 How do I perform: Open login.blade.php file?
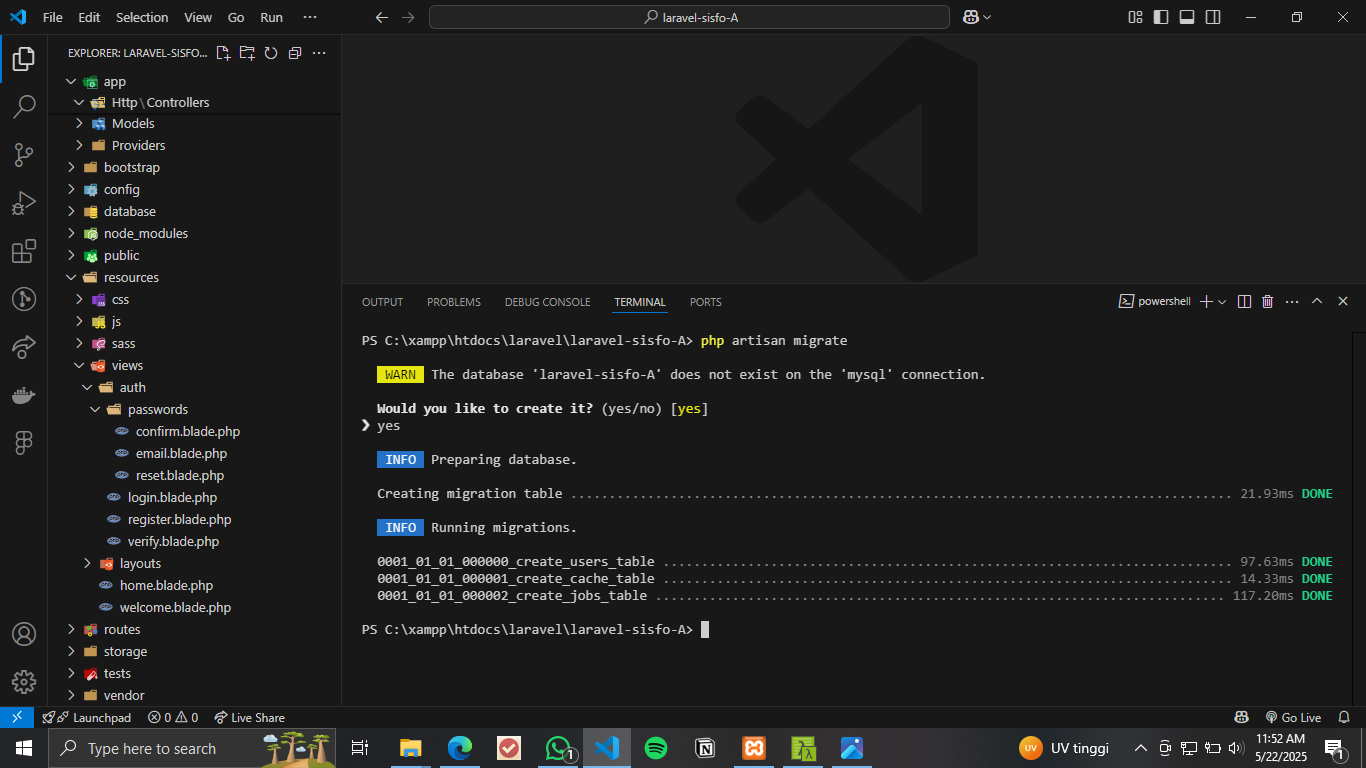[x=172, y=497]
